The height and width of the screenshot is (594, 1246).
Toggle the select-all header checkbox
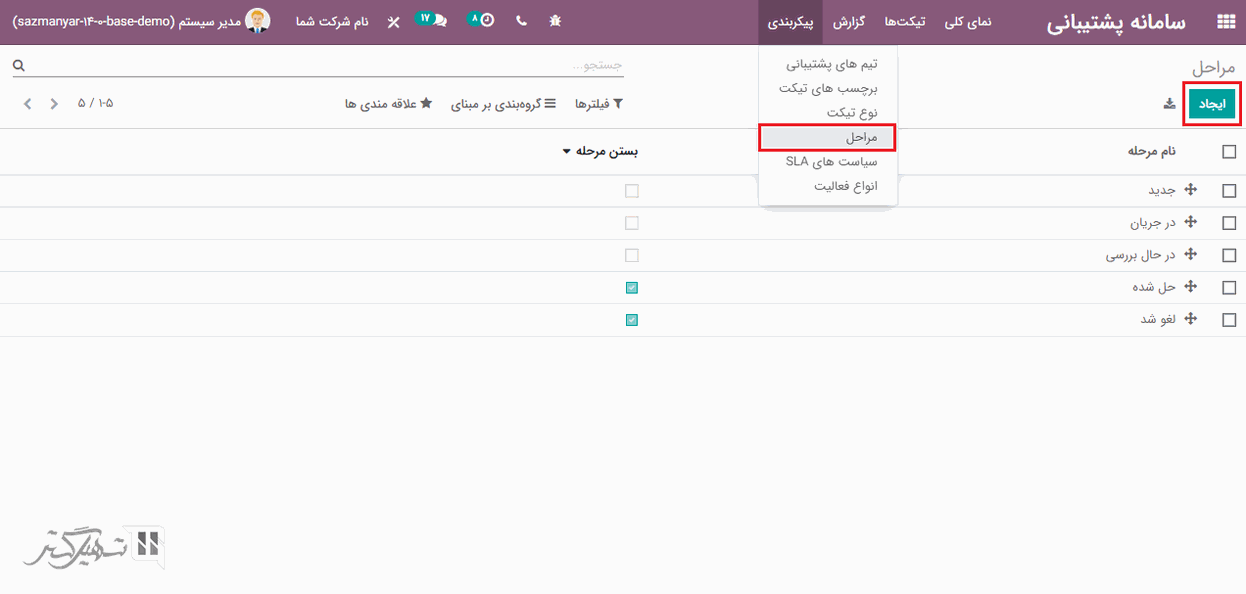[x=1229, y=152]
